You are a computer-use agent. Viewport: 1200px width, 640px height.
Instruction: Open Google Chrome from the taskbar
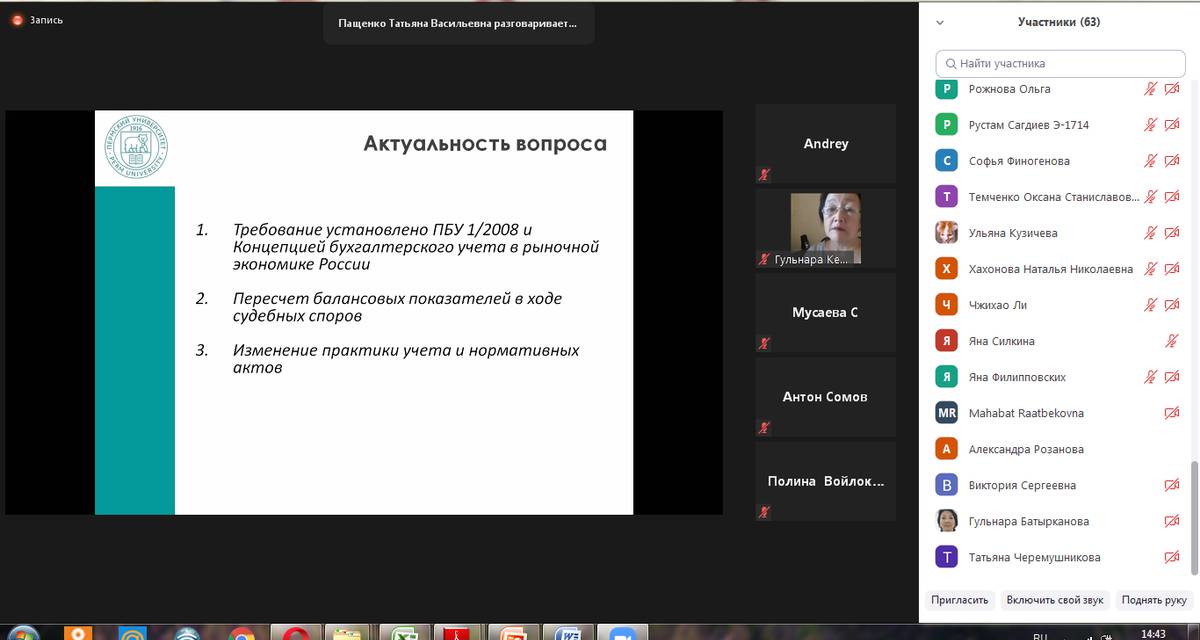click(241, 634)
